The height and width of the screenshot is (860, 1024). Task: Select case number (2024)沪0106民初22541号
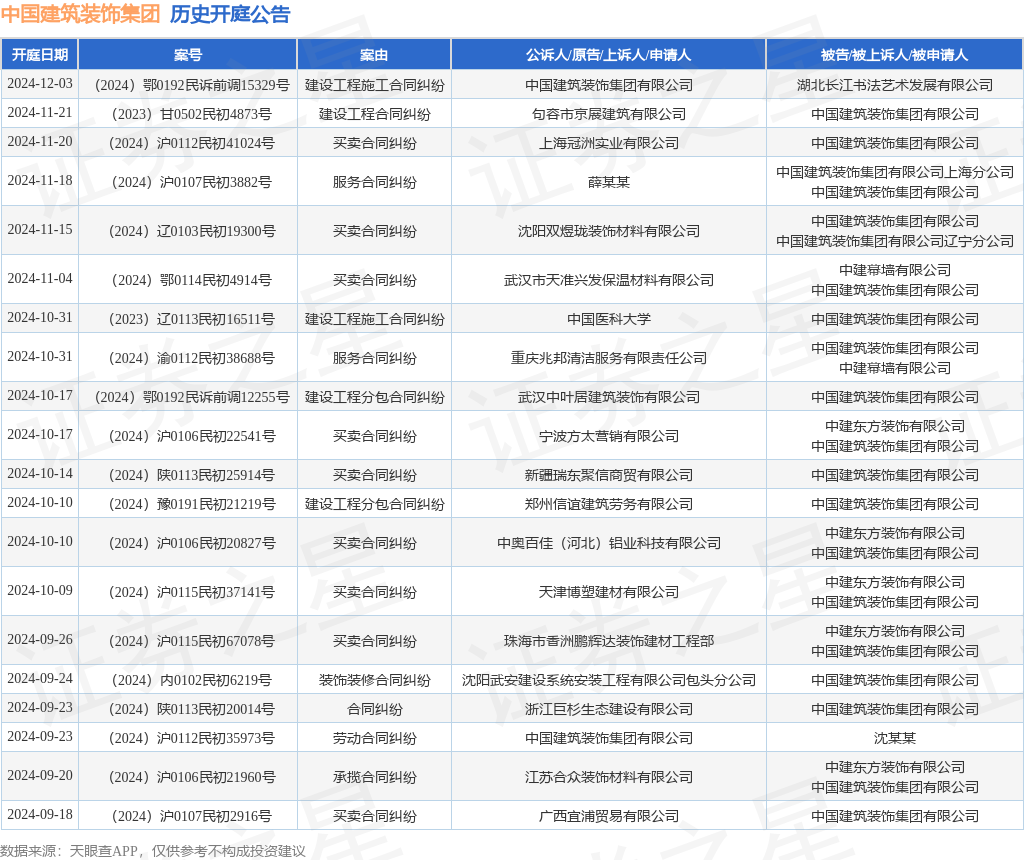pyautogui.click(x=188, y=437)
